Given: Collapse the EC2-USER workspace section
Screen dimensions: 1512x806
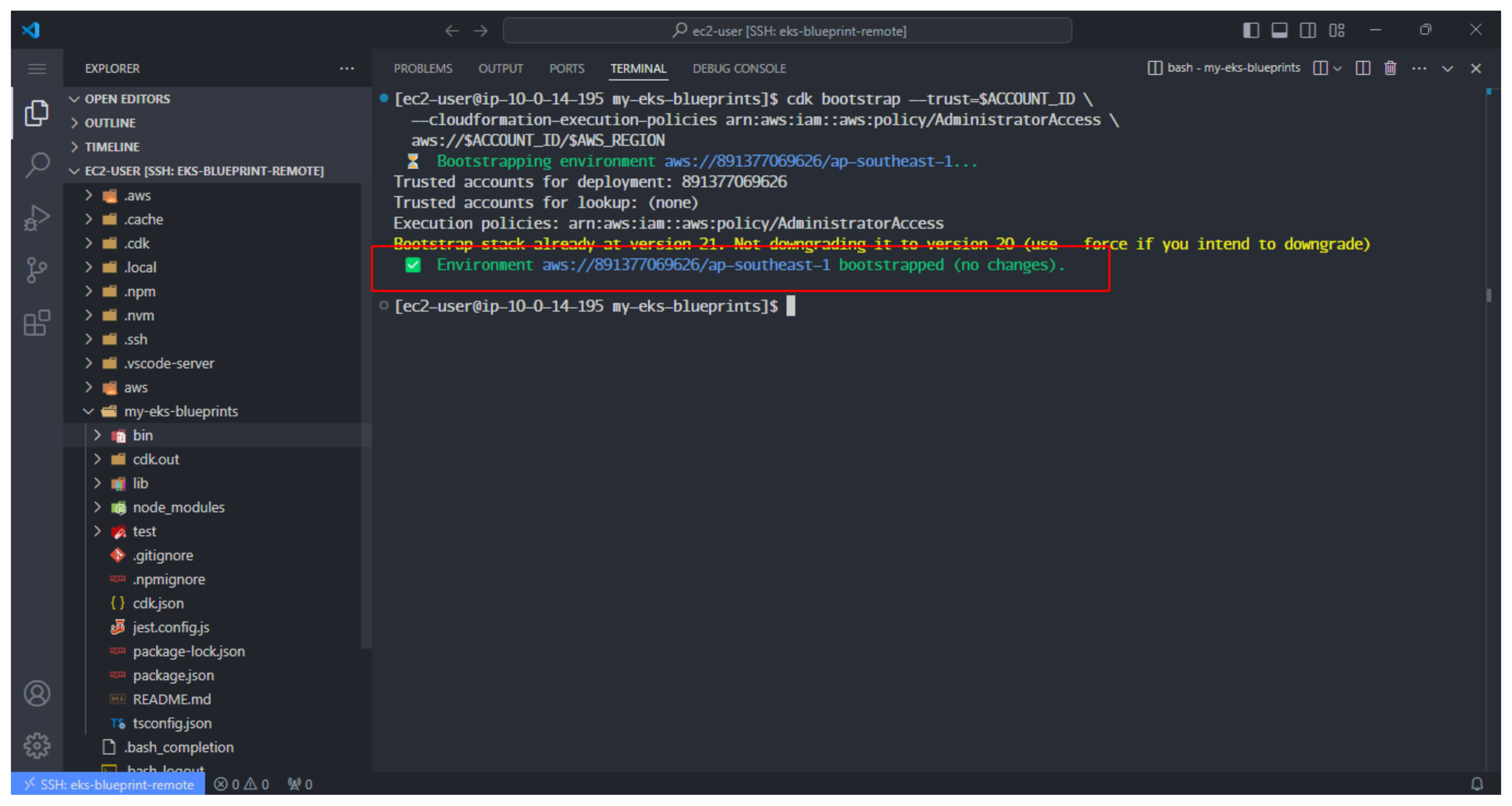Looking at the screenshot, I should click(x=218, y=171).
